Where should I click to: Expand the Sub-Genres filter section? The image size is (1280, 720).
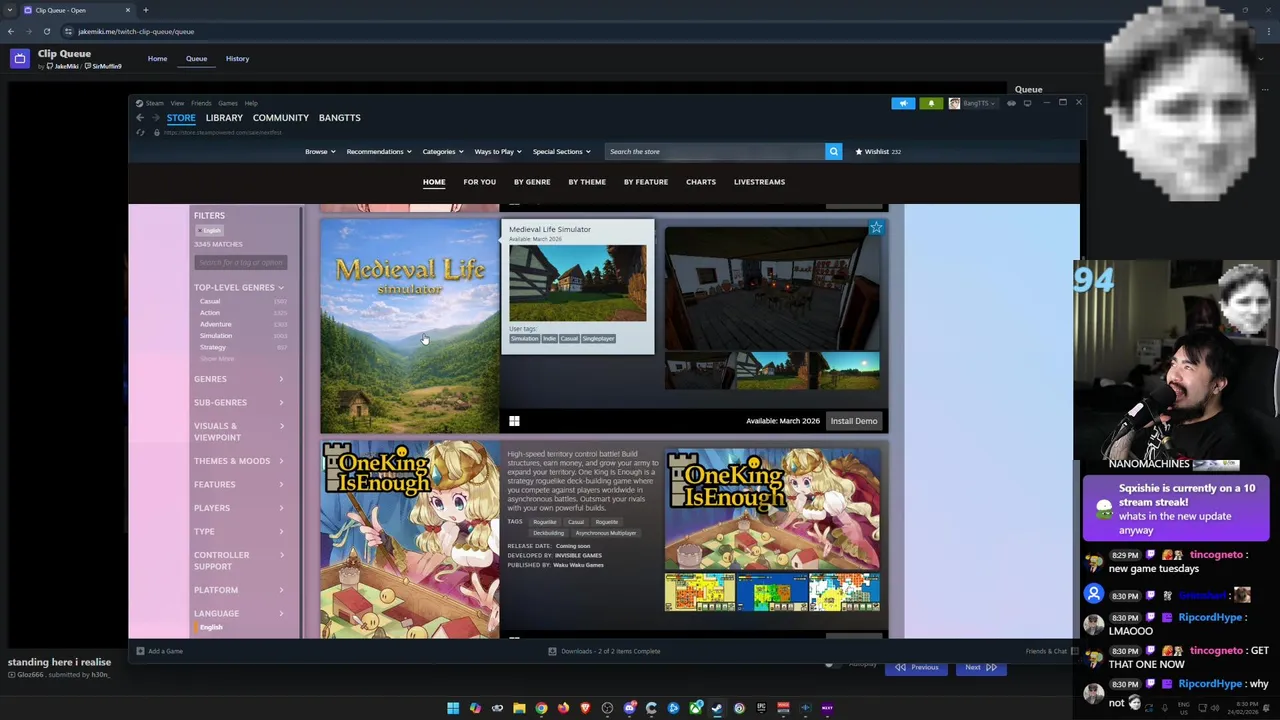pos(238,403)
